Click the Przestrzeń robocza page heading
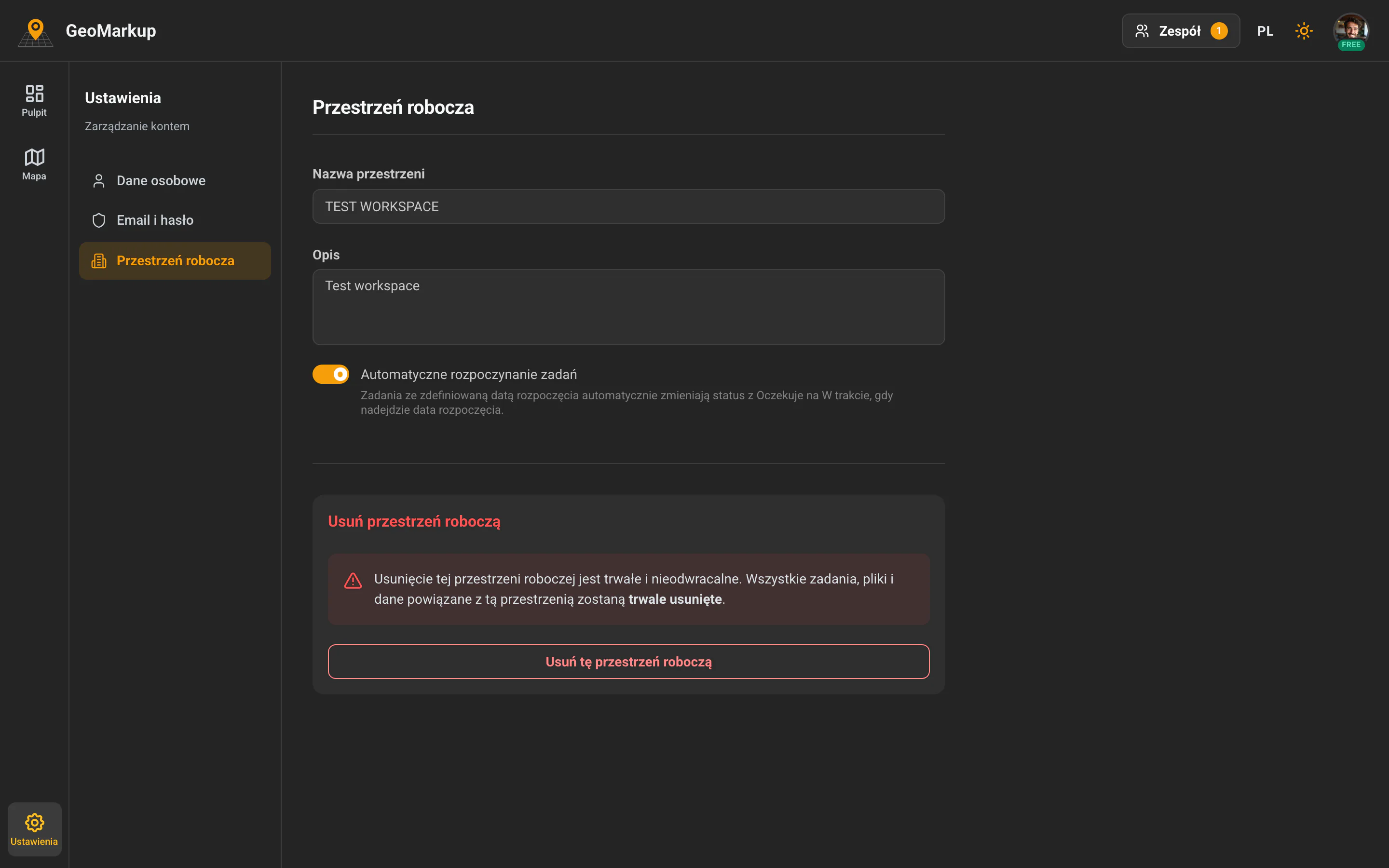Viewport: 1389px width, 868px height. (393, 108)
